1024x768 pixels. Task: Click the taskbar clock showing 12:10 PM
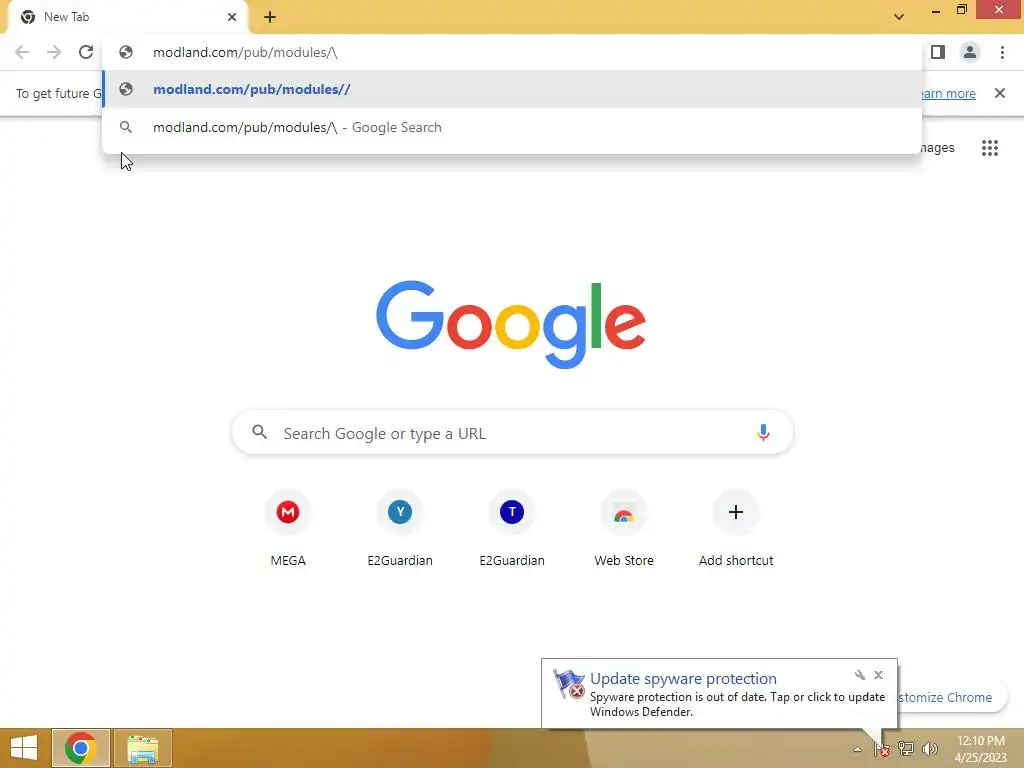981,749
